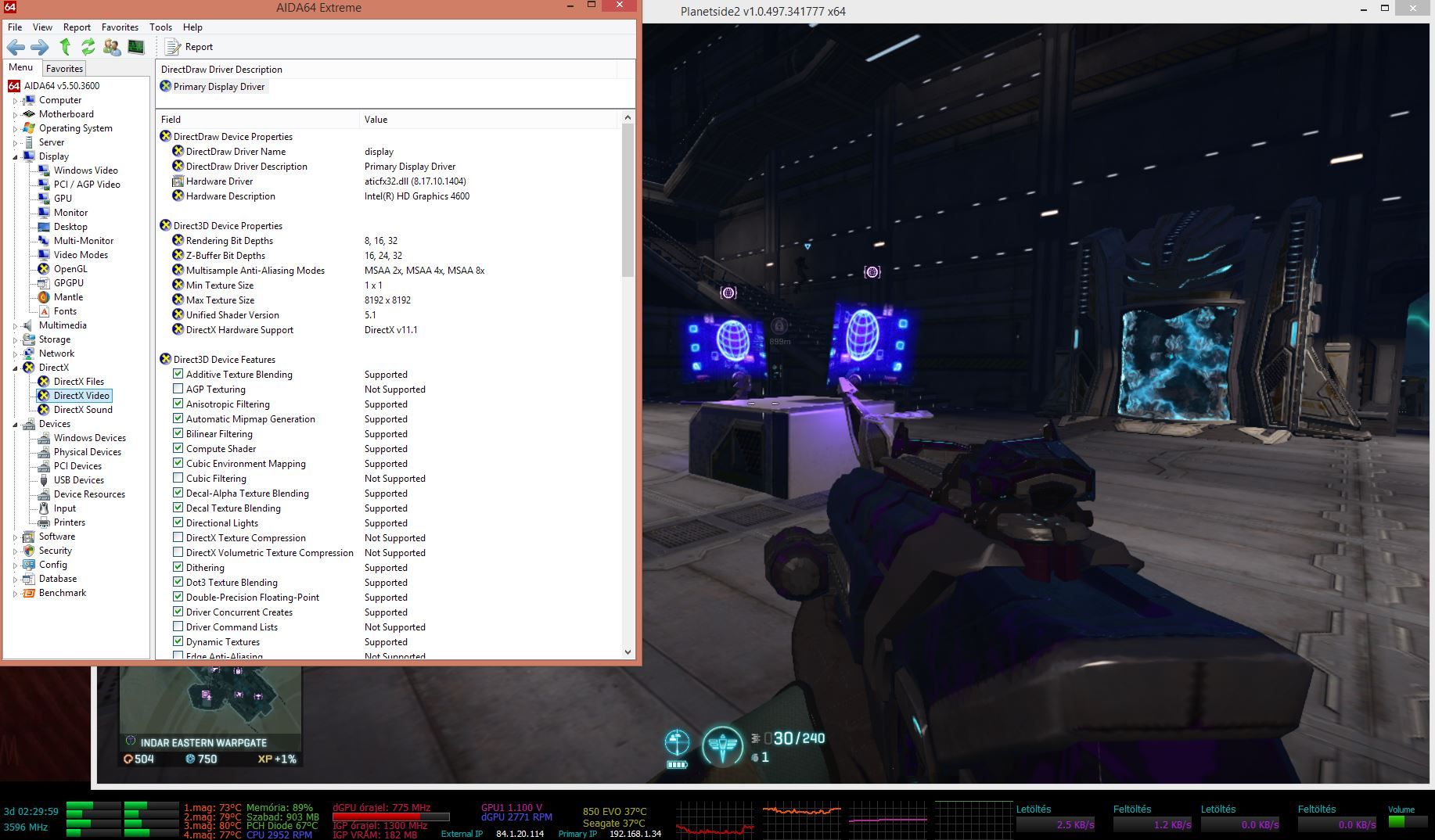The height and width of the screenshot is (840, 1435).
Task: Toggle the Anisotropic Filtering checkbox
Action: tap(178, 404)
